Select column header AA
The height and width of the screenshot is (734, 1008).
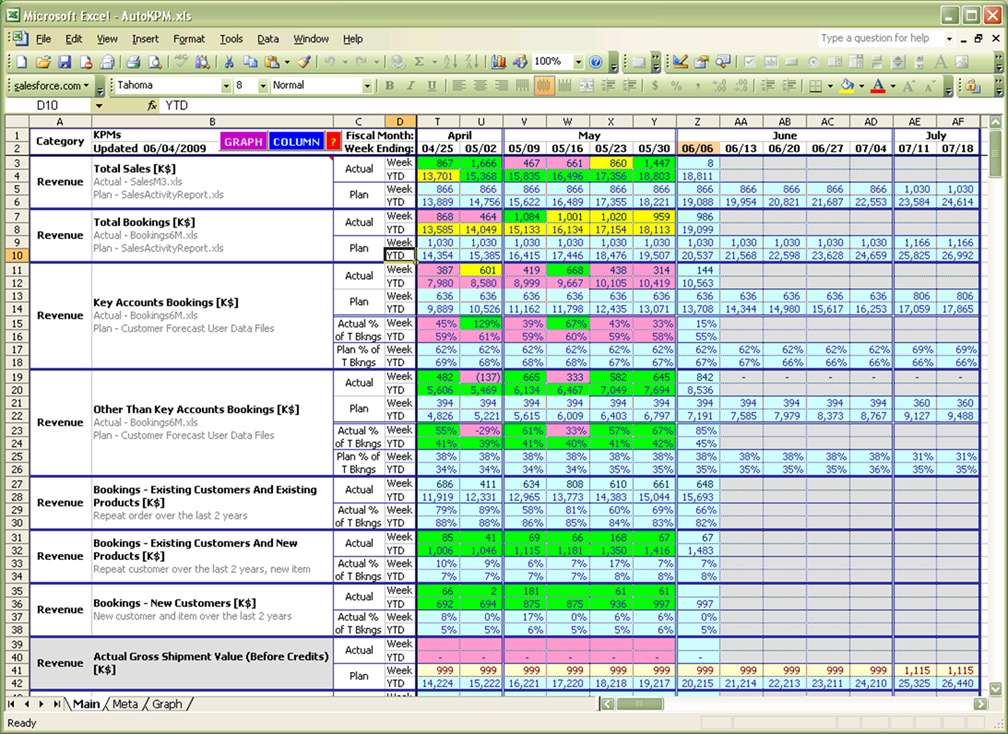point(741,121)
